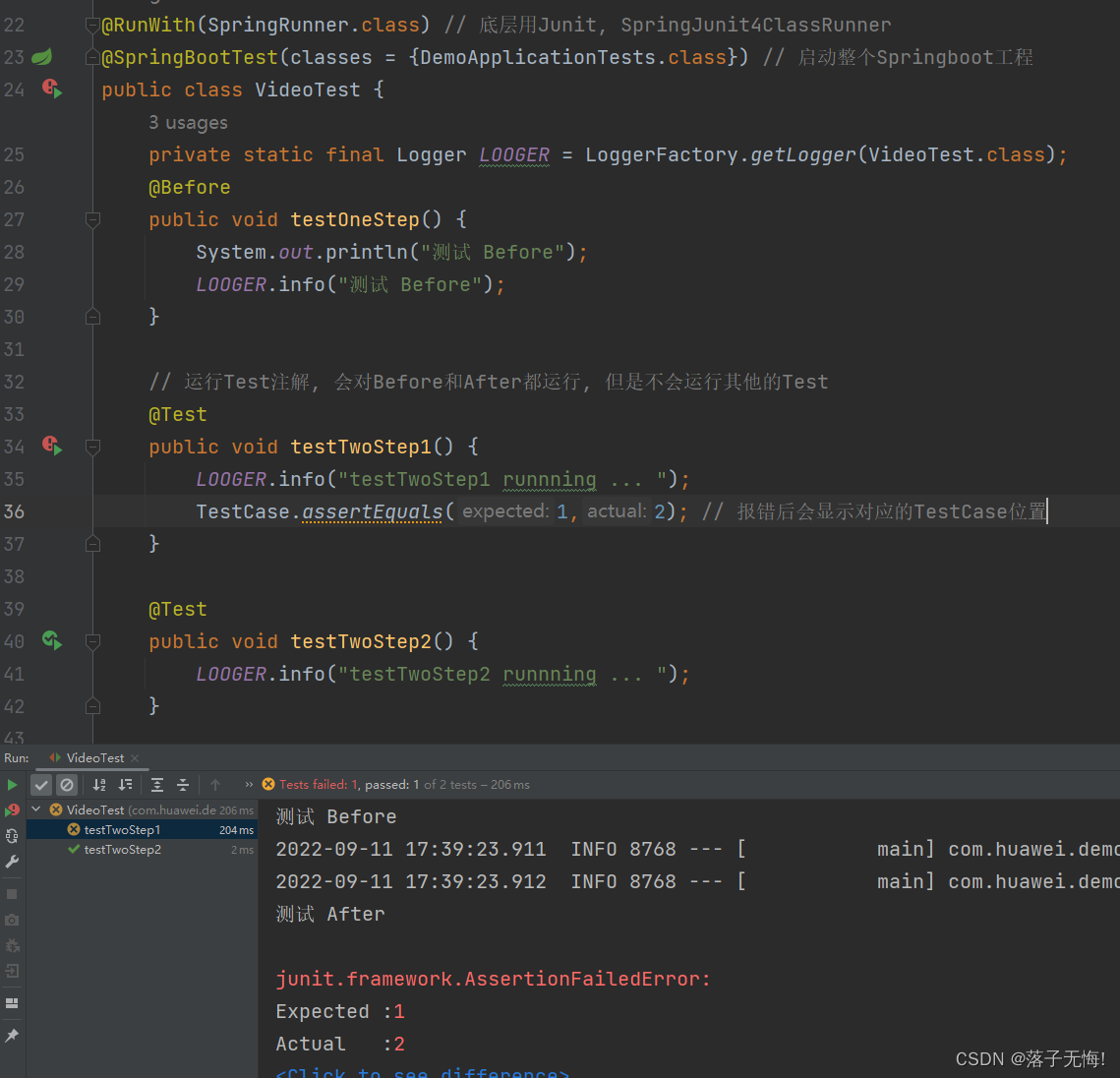The height and width of the screenshot is (1078, 1120).
Task: Select testTwoStep1 failed test row
Action: pos(142,829)
